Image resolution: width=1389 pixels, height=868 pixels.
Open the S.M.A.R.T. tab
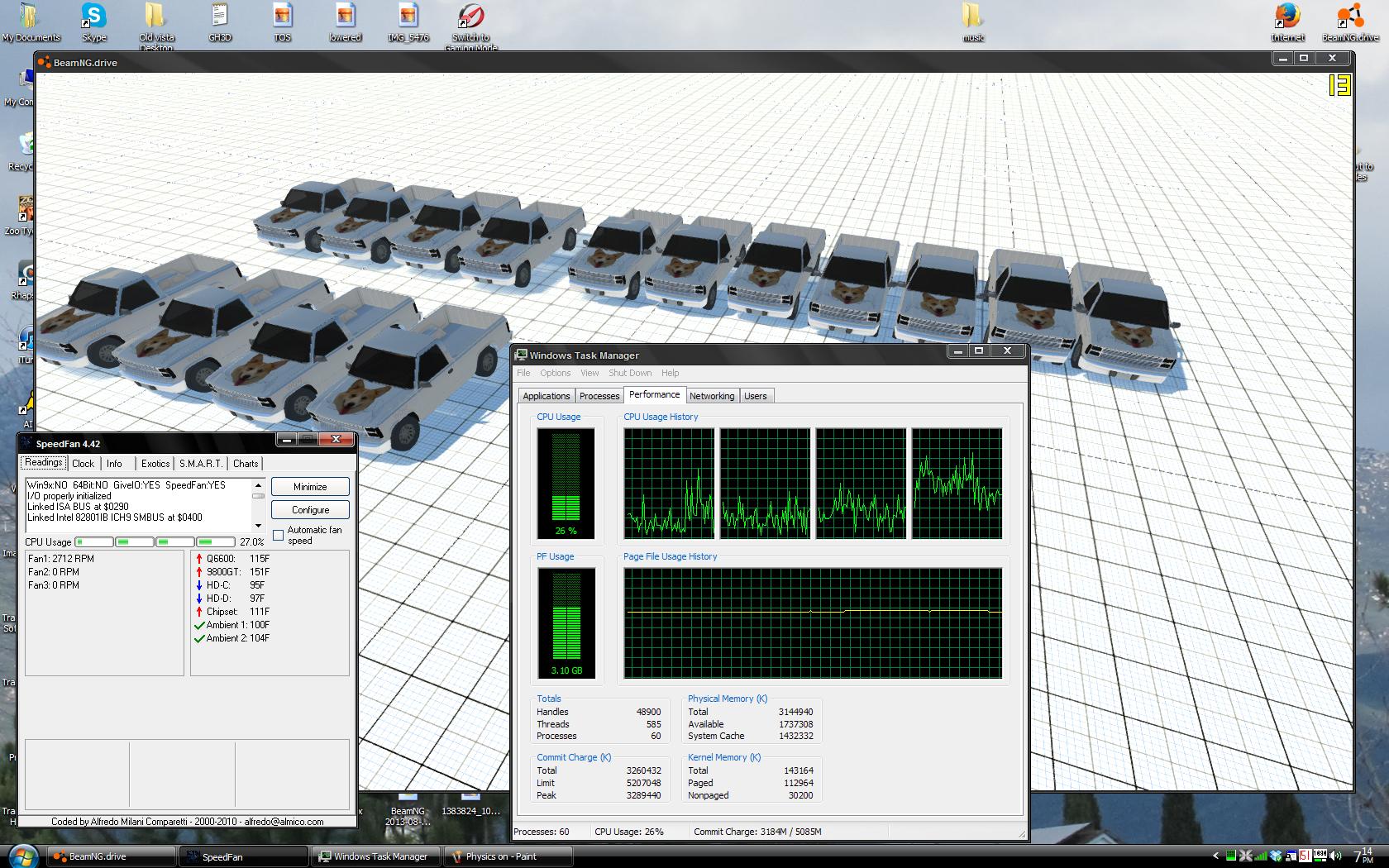201,464
